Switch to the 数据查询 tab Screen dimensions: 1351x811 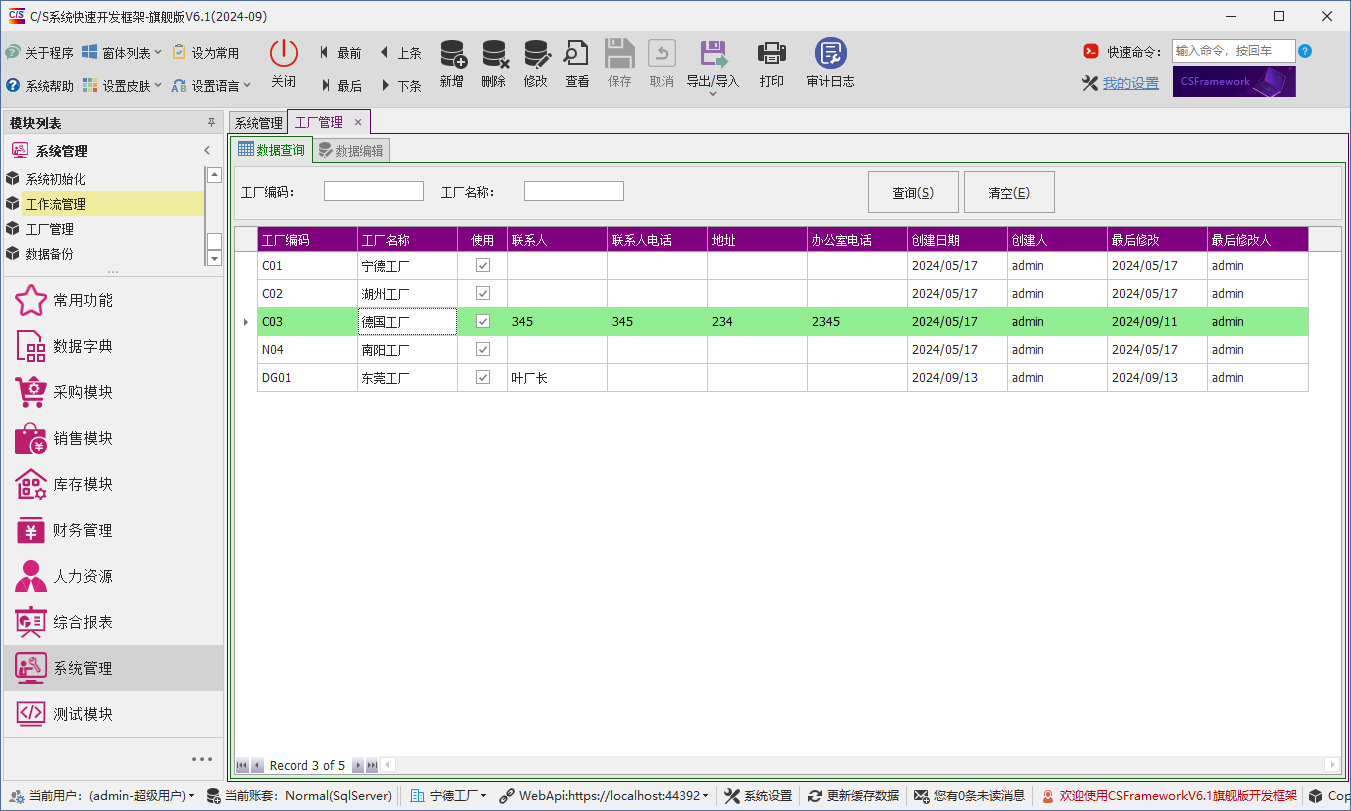pos(271,150)
